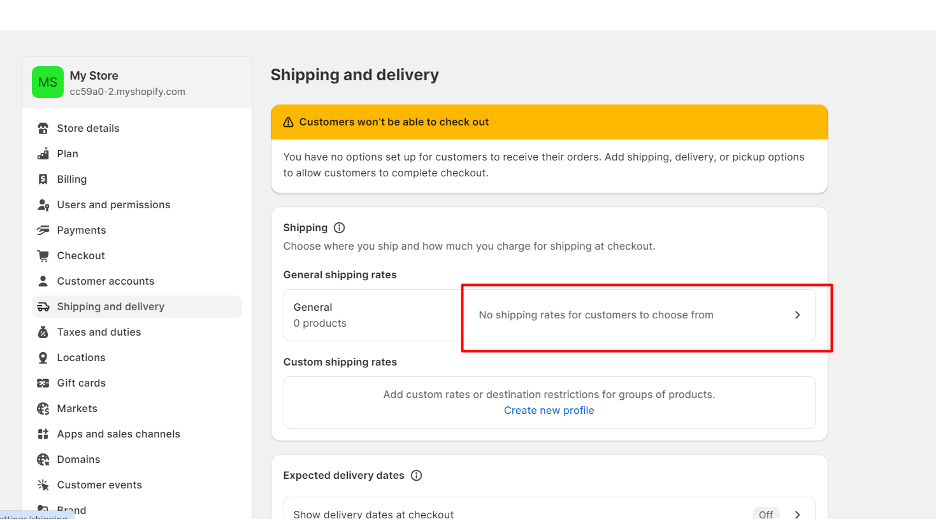
Task: Click the Store details shop icon
Action: (x=43, y=128)
